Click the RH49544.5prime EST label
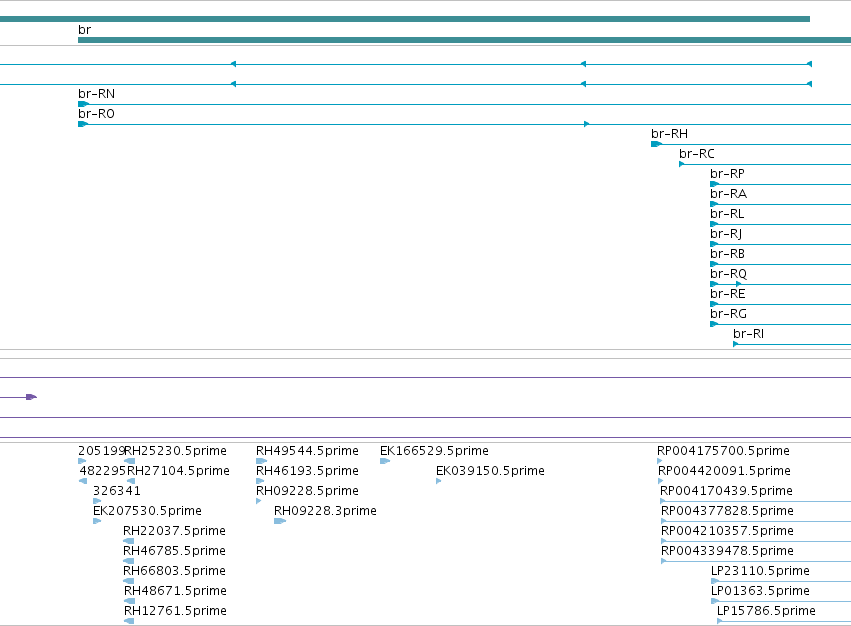Image resolution: width=851 pixels, height=626 pixels. point(307,451)
